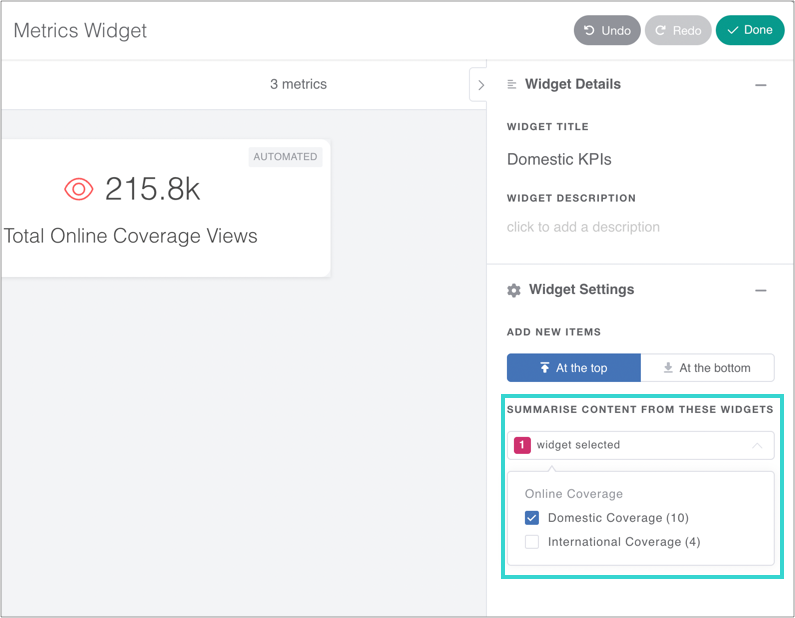The width and height of the screenshot is (795, 618).
Task: Click the Widget Details lines icon
Action: pyautogui.click(x=512, y=85)
